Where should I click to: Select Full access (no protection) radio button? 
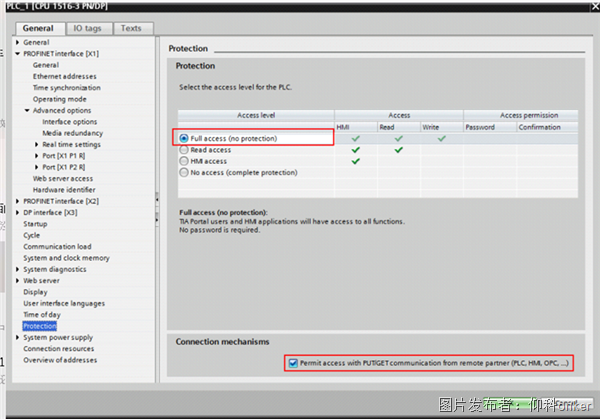click(x=184, y=138)
